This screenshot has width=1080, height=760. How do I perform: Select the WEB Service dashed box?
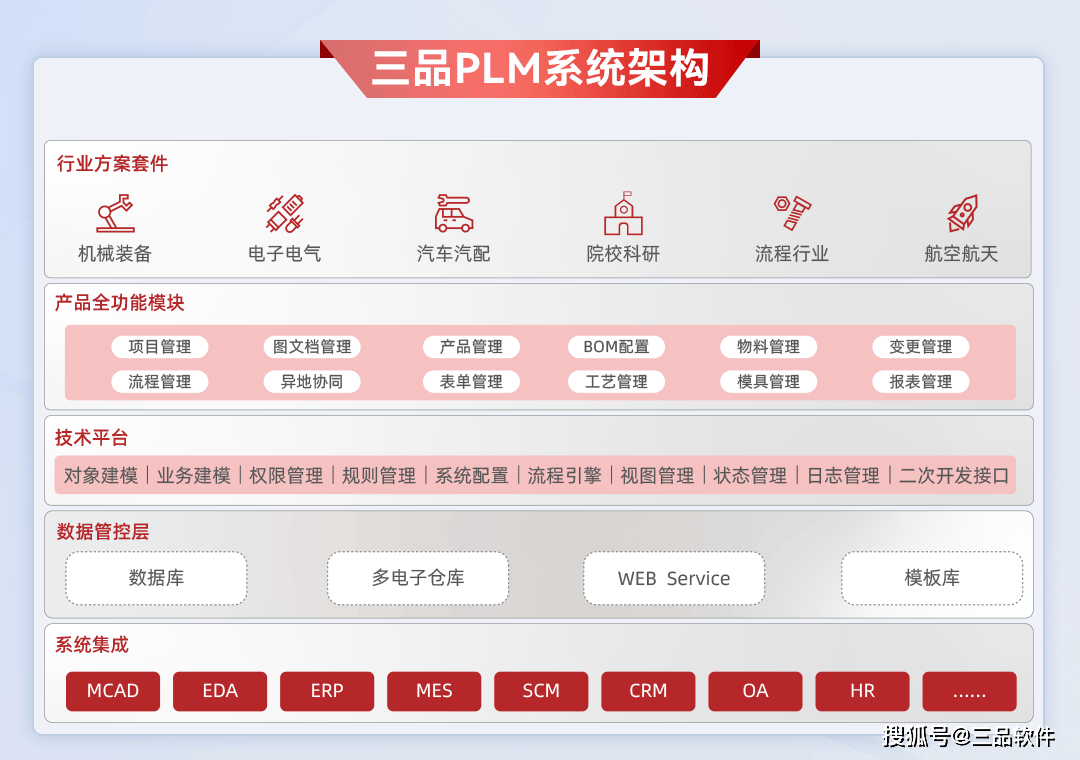coord(674,578)
